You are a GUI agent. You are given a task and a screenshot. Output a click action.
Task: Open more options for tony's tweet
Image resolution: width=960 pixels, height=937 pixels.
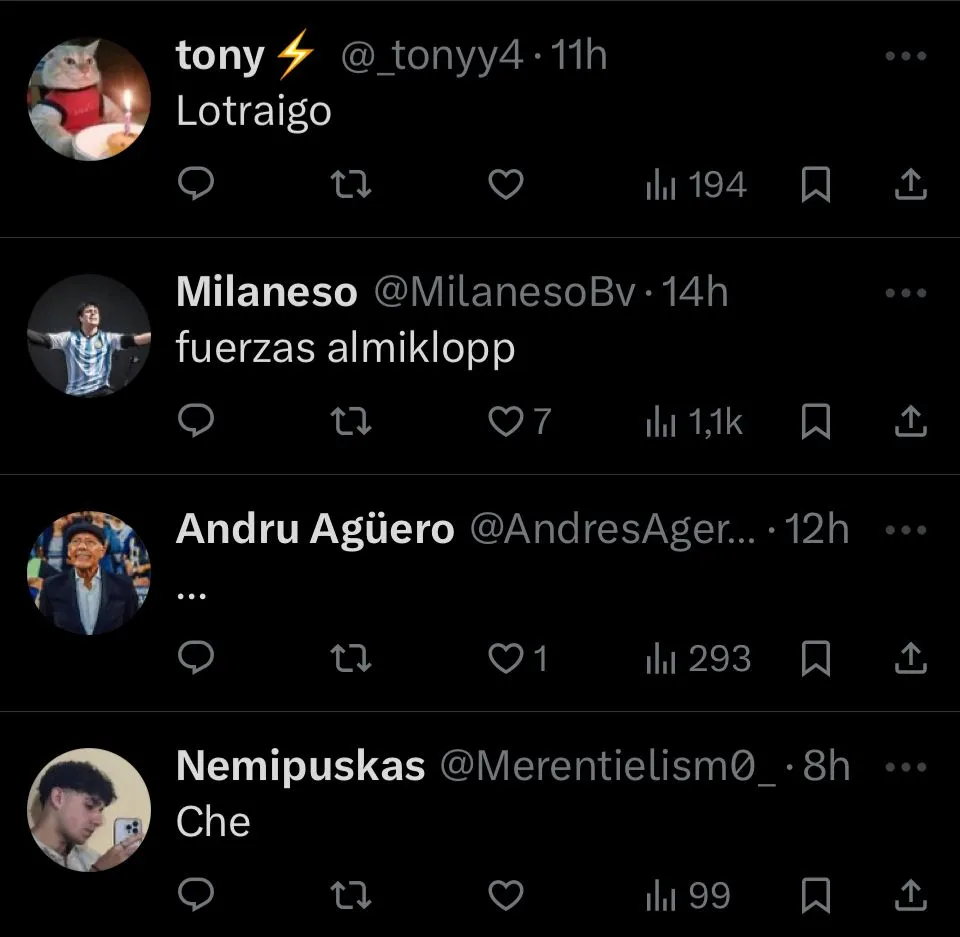point(906,56)
